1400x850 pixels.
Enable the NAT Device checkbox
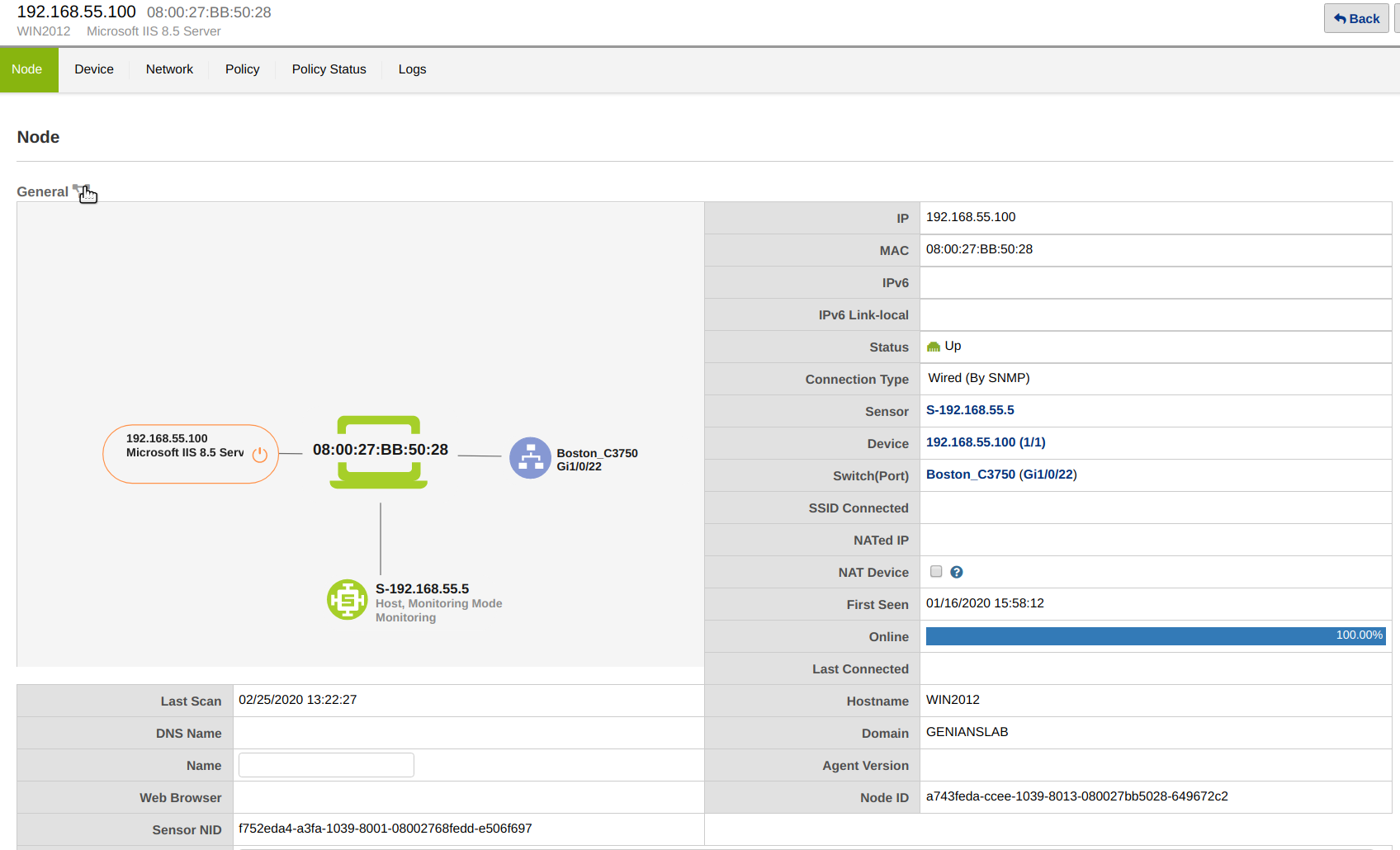click(936, 572)
